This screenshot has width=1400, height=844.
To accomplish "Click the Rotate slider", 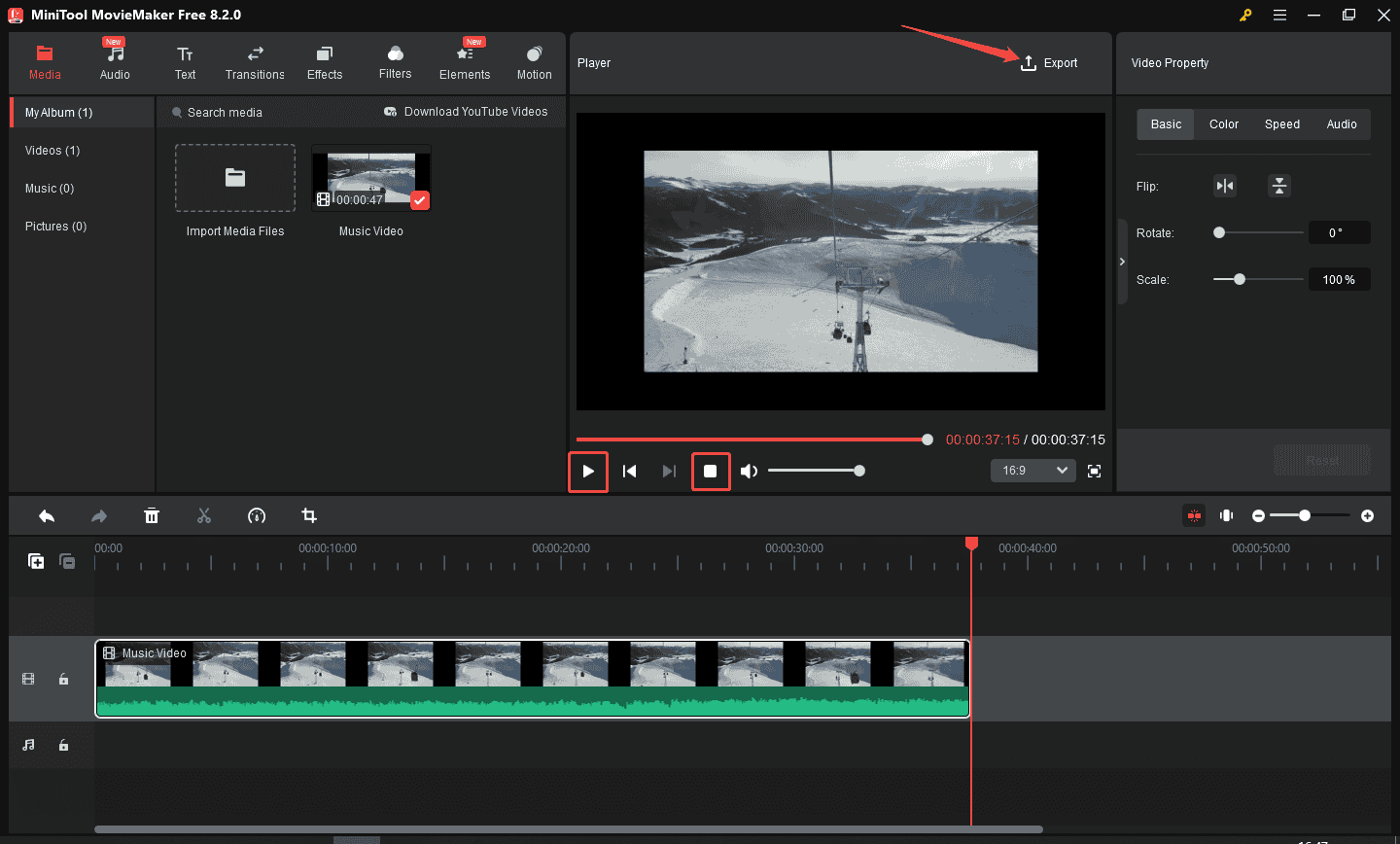I will [x=1258, y=232].
